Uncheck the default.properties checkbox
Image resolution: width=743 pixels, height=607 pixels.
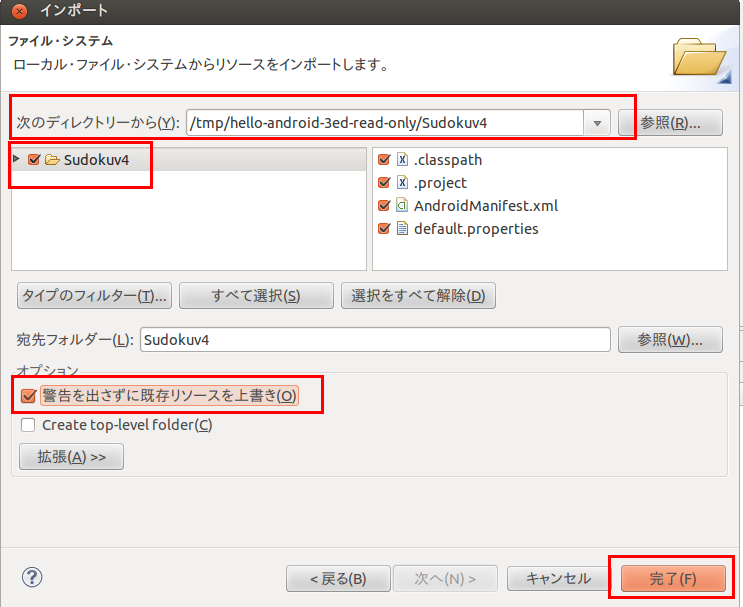384,228
